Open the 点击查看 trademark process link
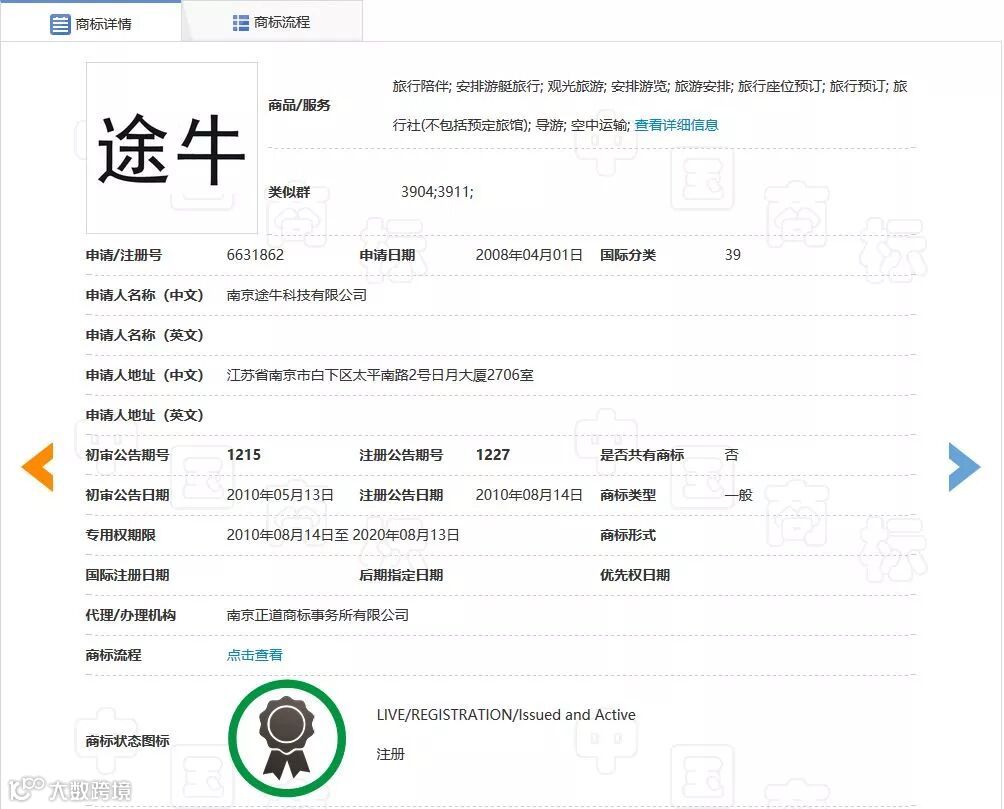 coord(254,655)
